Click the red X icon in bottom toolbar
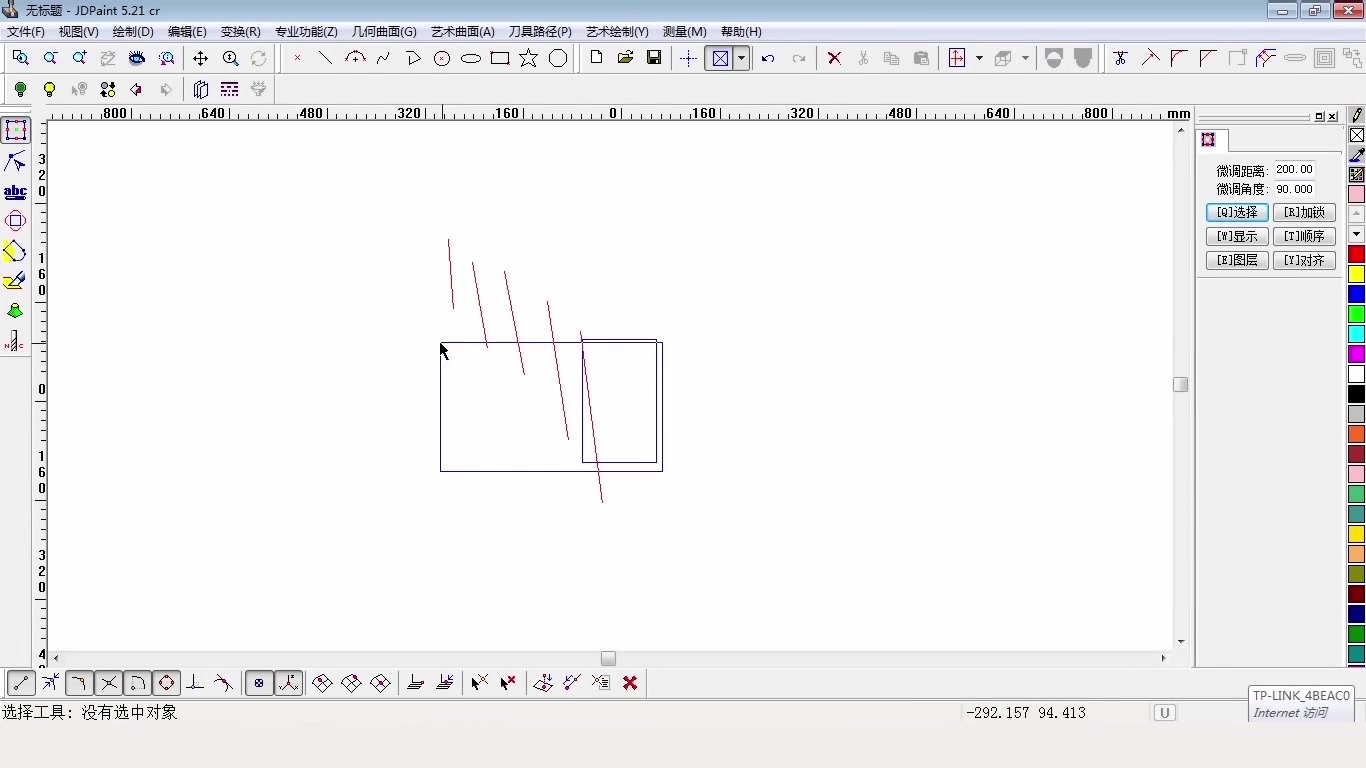 630,683
